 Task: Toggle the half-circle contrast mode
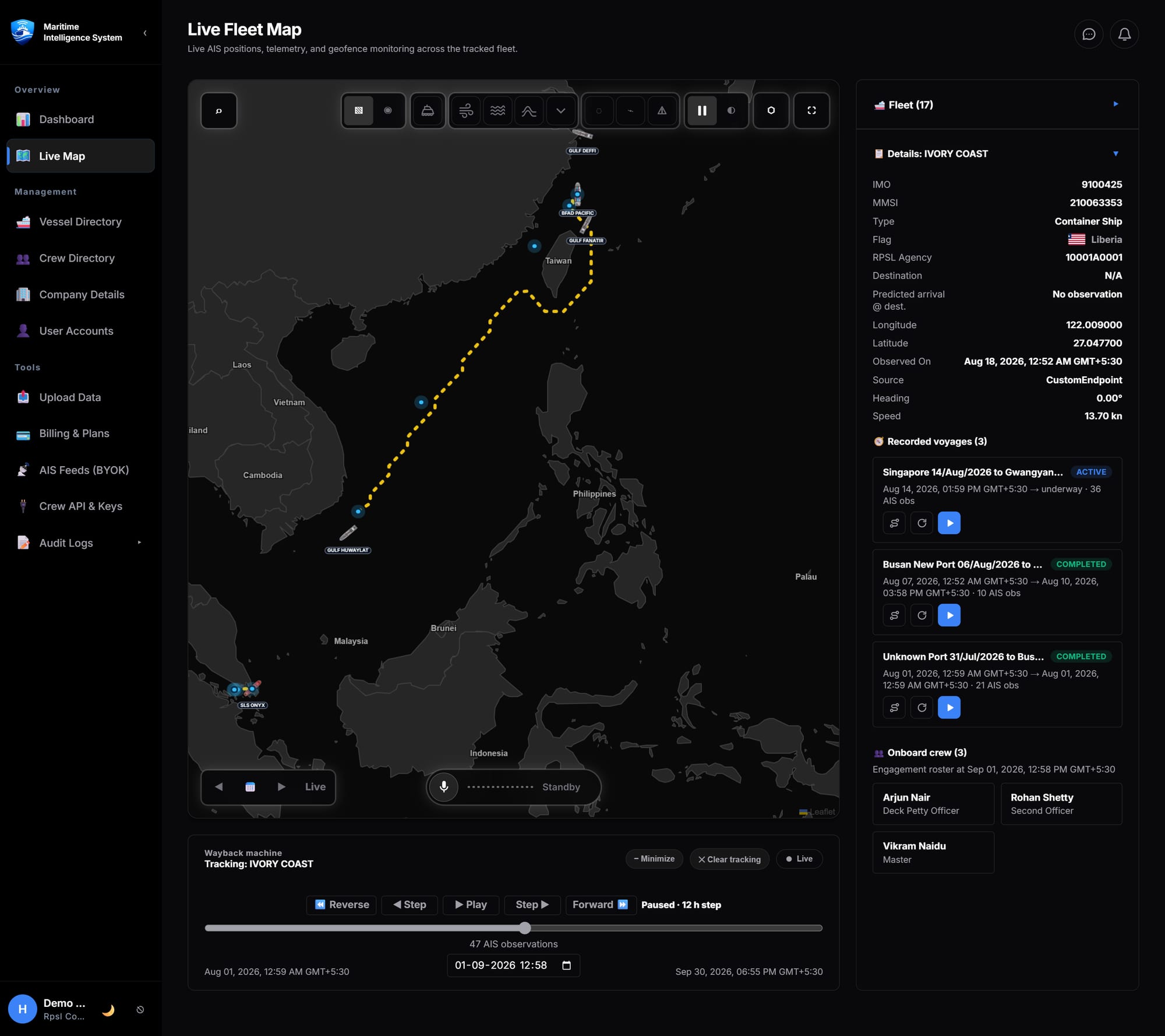[731, 111]
